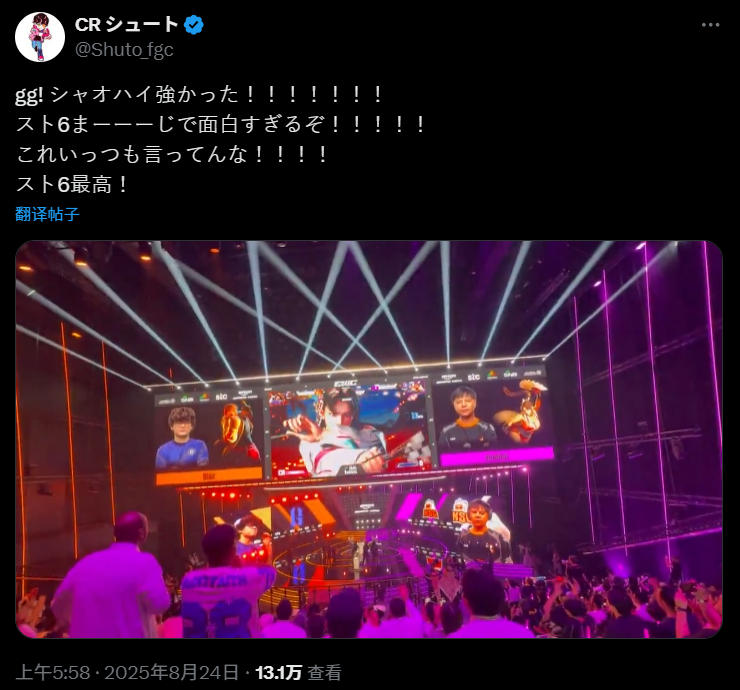Click the blue verified badge
This screenshot has width=740, height=690.
point(193,25)
